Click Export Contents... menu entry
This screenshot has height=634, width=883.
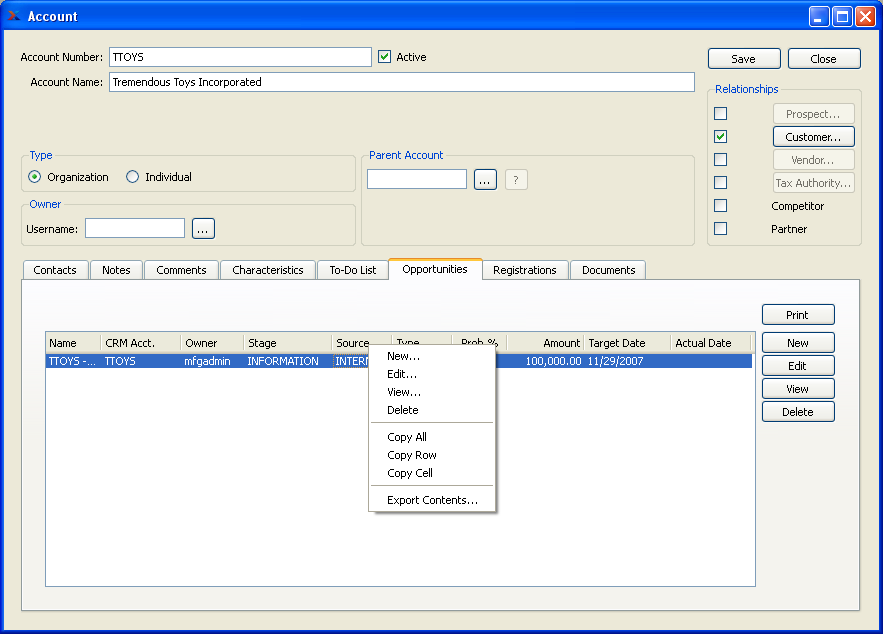tap(432, 500)
